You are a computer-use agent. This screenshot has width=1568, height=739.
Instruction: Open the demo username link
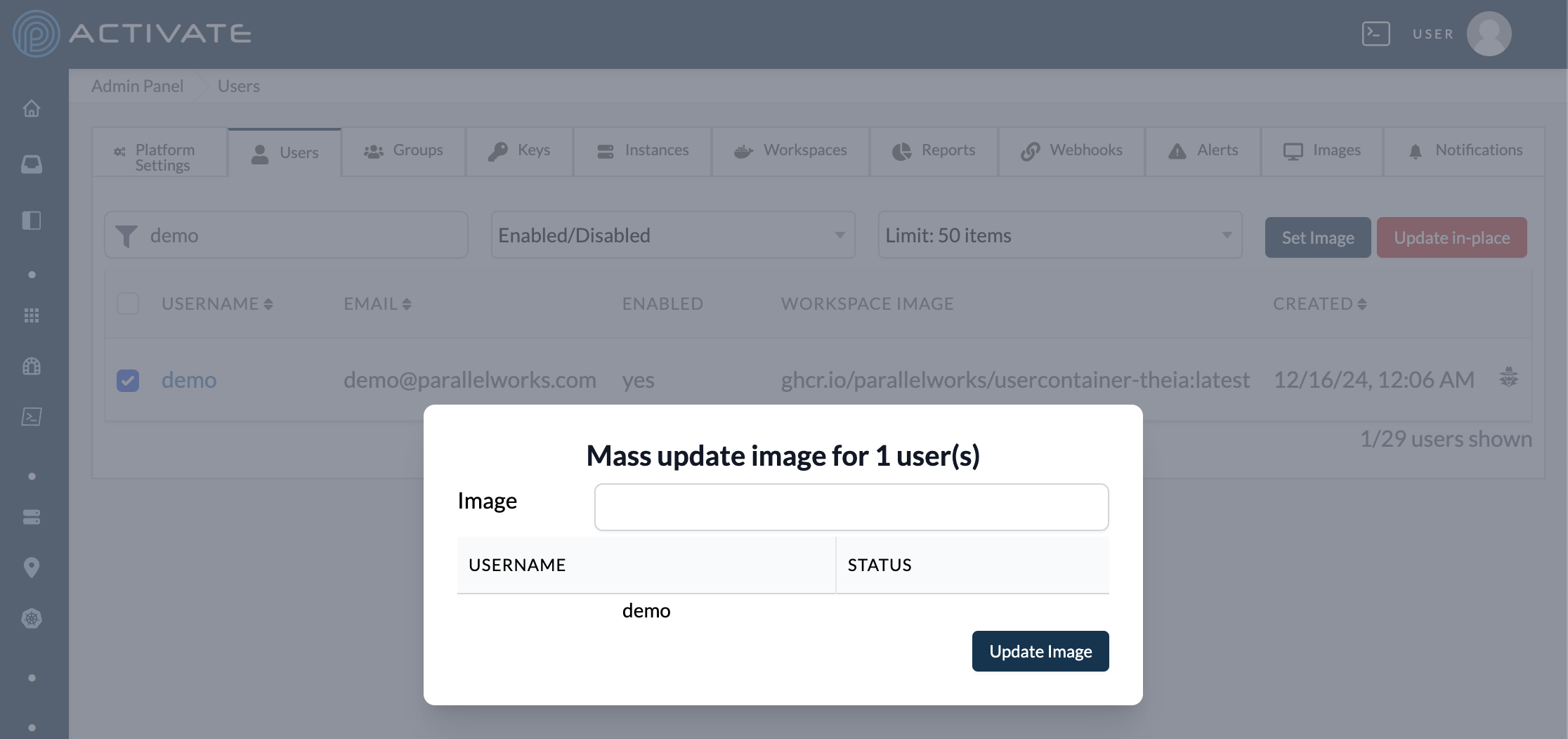point(189,380)
